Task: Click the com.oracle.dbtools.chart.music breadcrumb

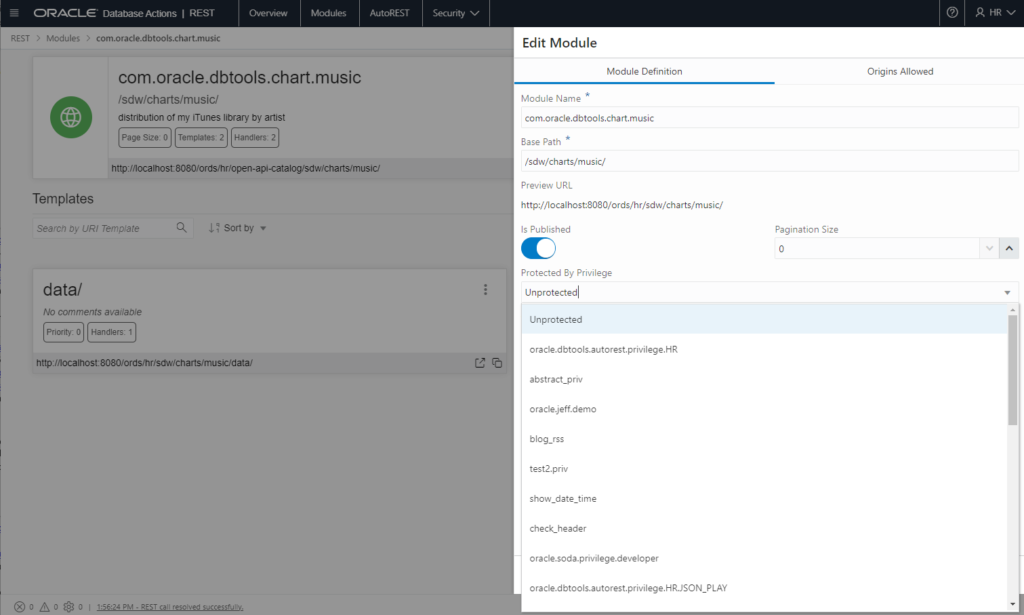Action: [158, 39]
